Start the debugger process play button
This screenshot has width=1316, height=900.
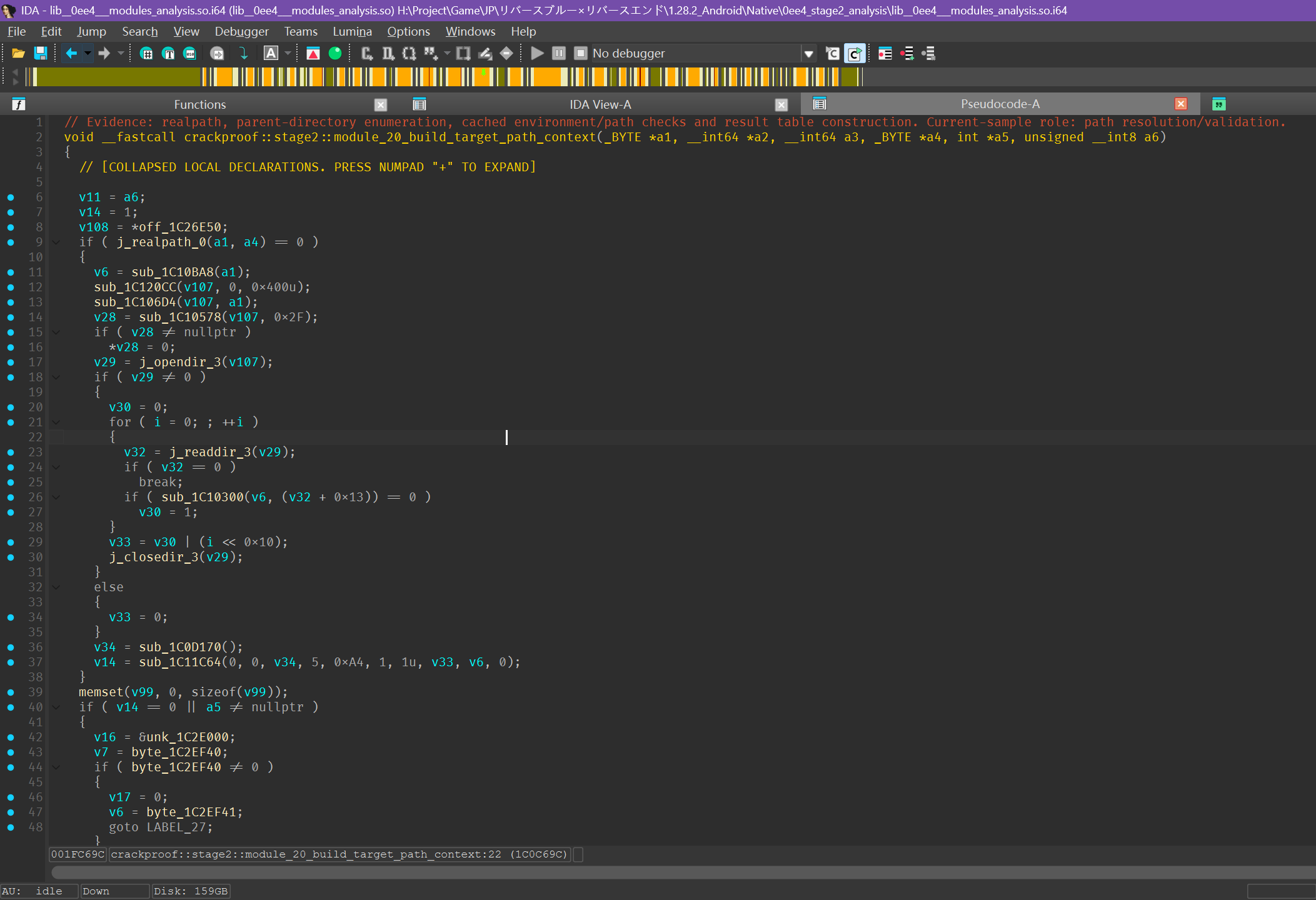[537, 54]
